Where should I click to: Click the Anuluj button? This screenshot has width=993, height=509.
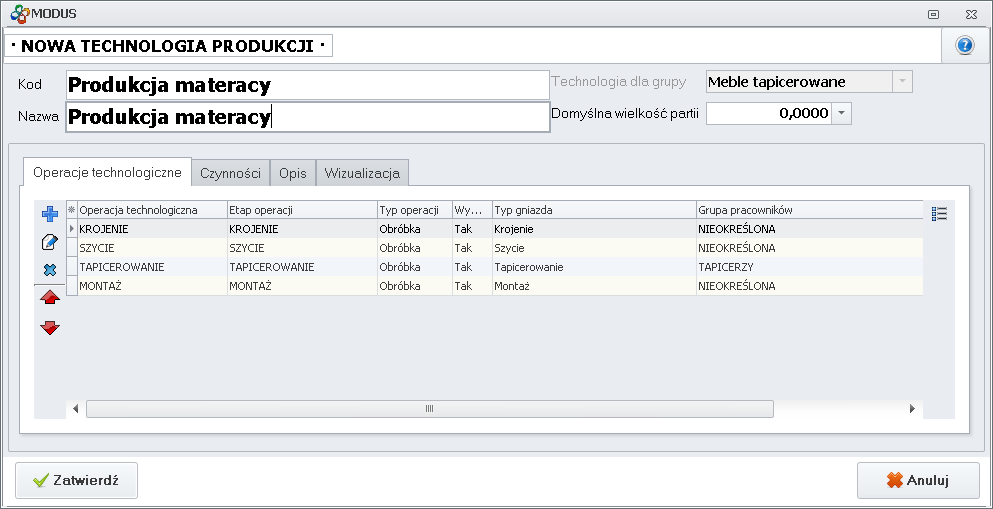(x=917, y=480)
